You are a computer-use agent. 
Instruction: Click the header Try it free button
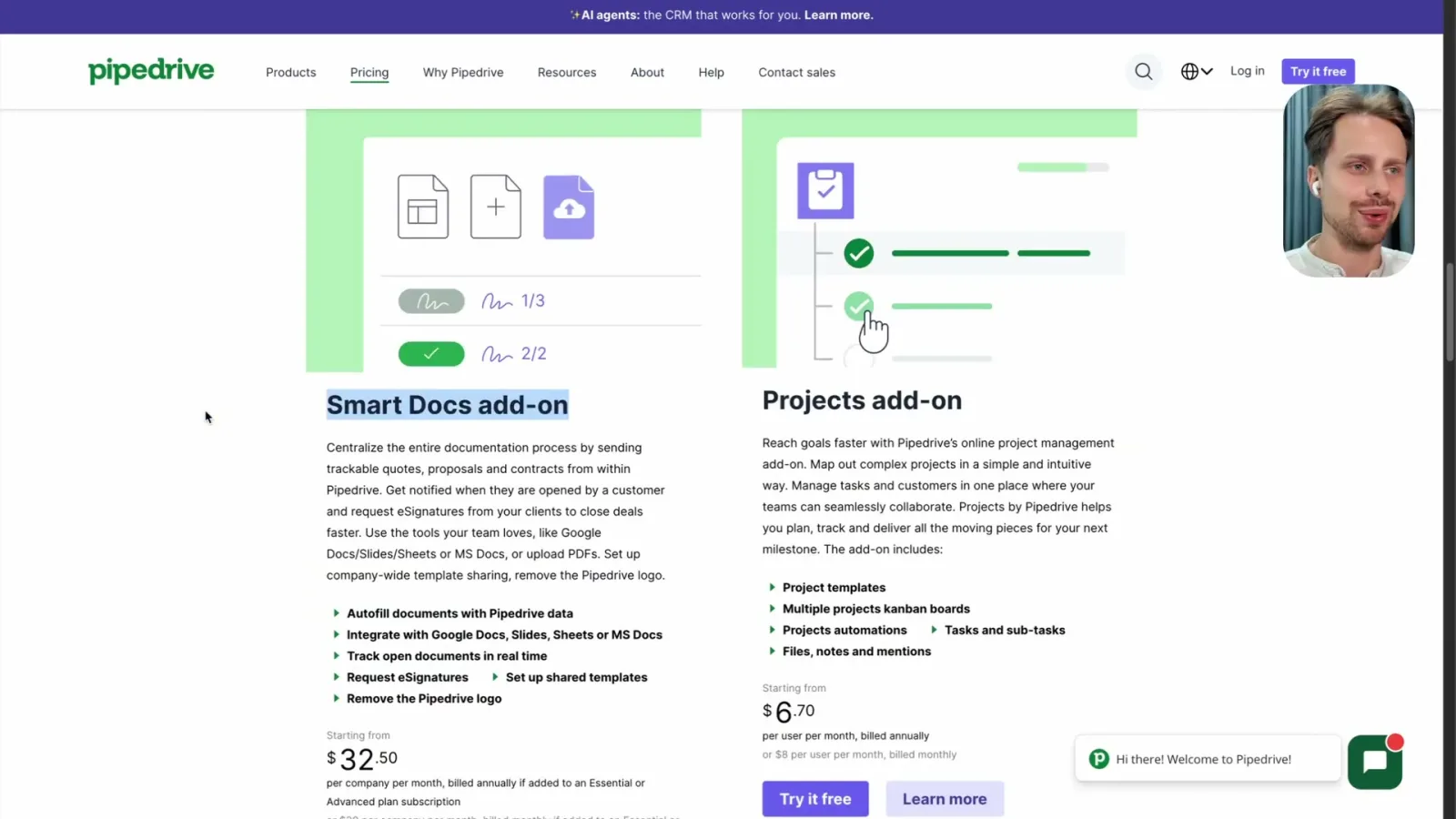coord(1318,71)
